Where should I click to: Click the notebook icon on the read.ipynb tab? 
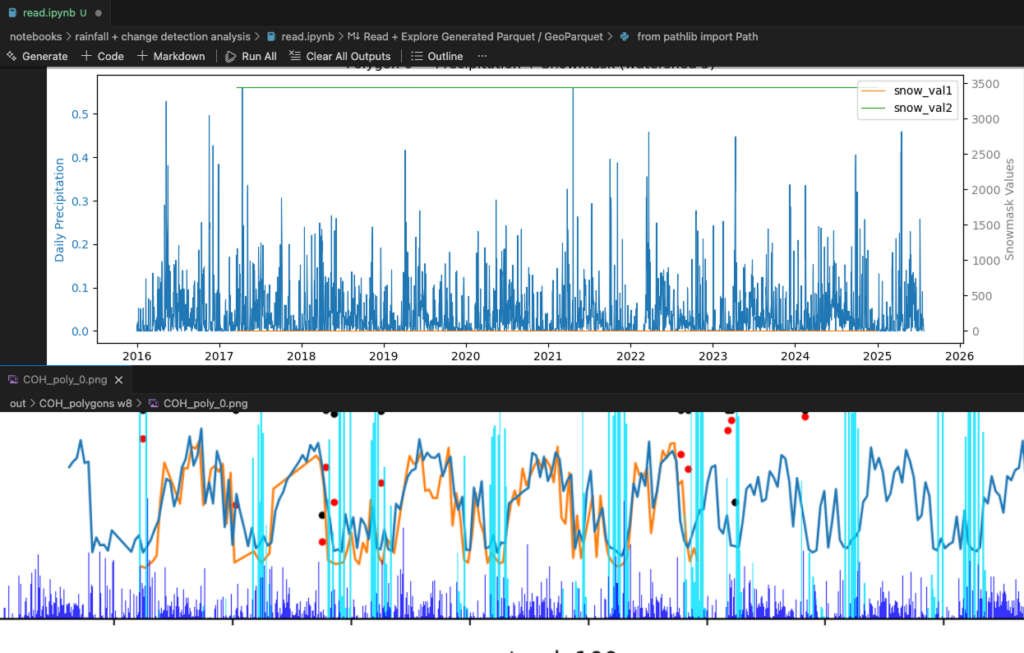(14, 13)
